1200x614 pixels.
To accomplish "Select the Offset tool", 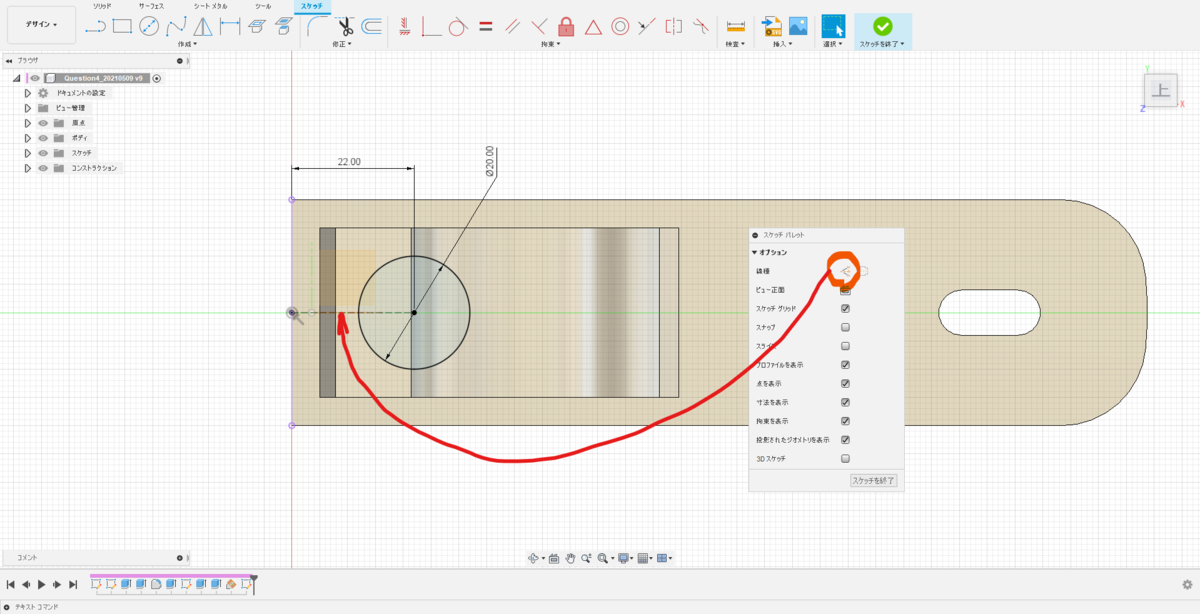I will tap(371, 26).
